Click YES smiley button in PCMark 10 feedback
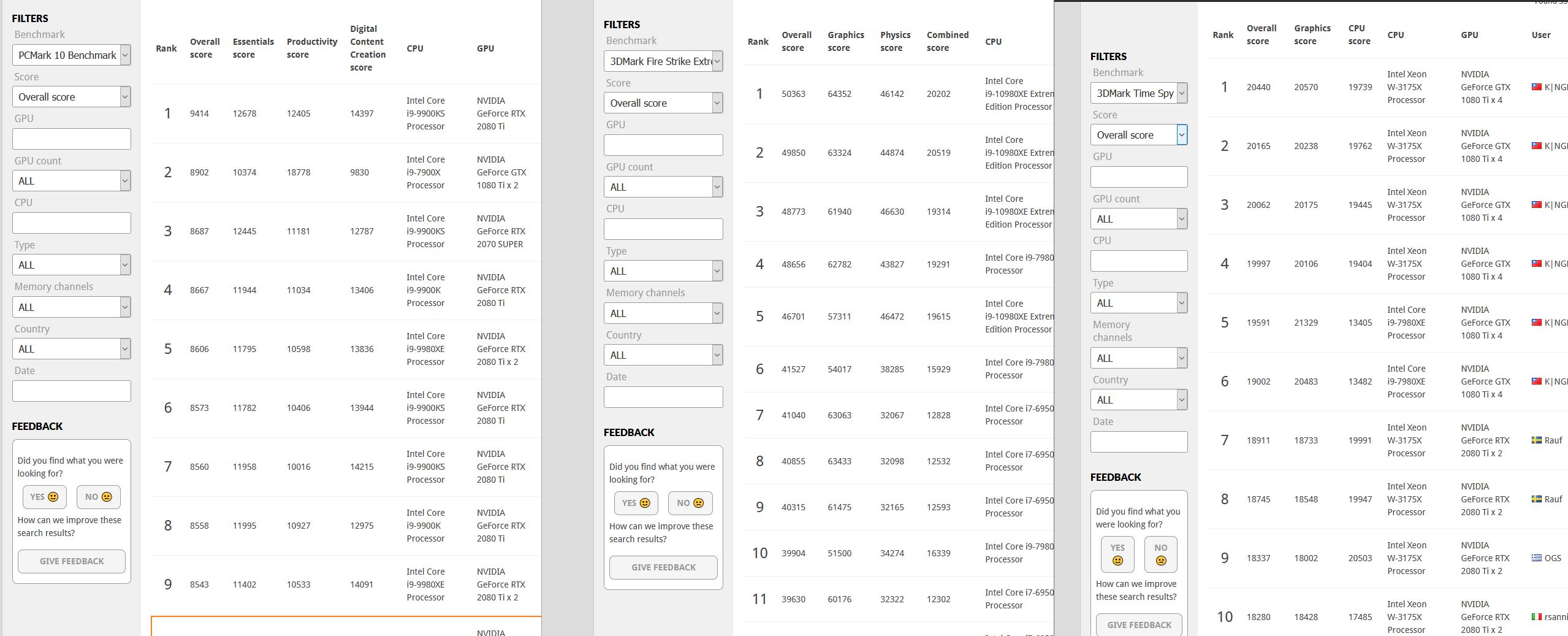Screen dimensions: 1568x636 tap(45, 497)
